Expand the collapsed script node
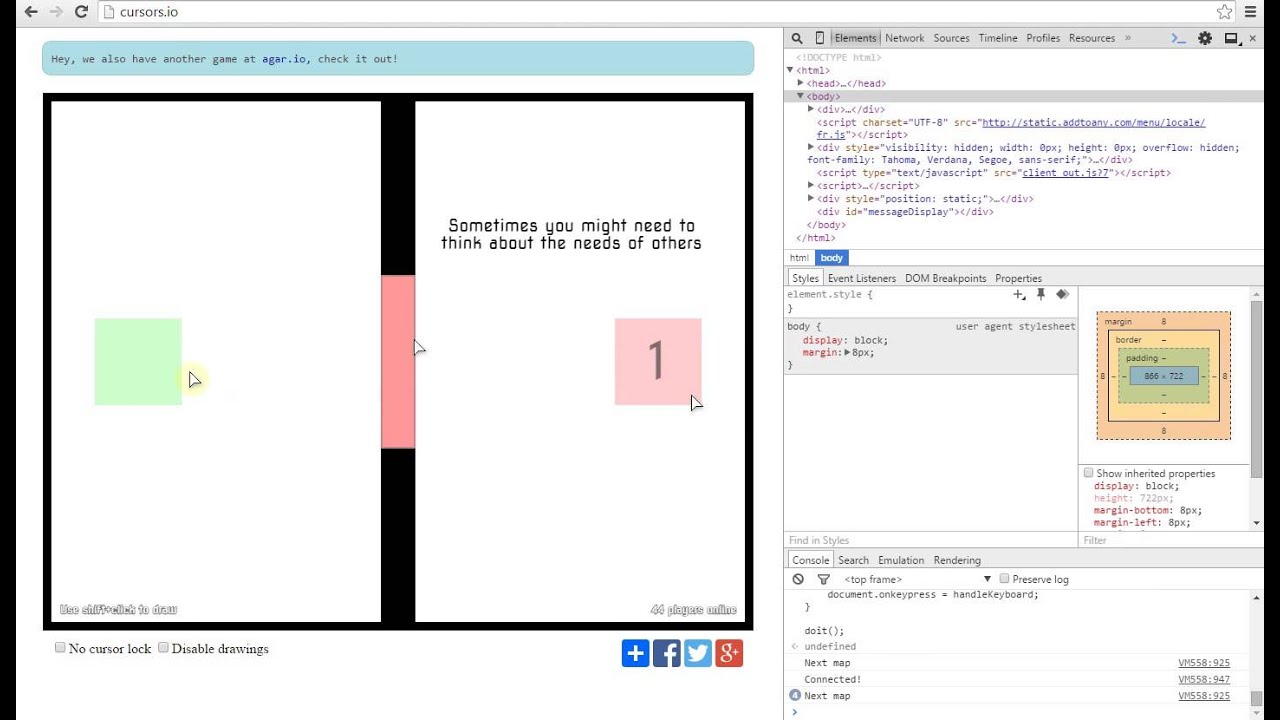Screen dimensions: 1280x720 coord(811,185)
